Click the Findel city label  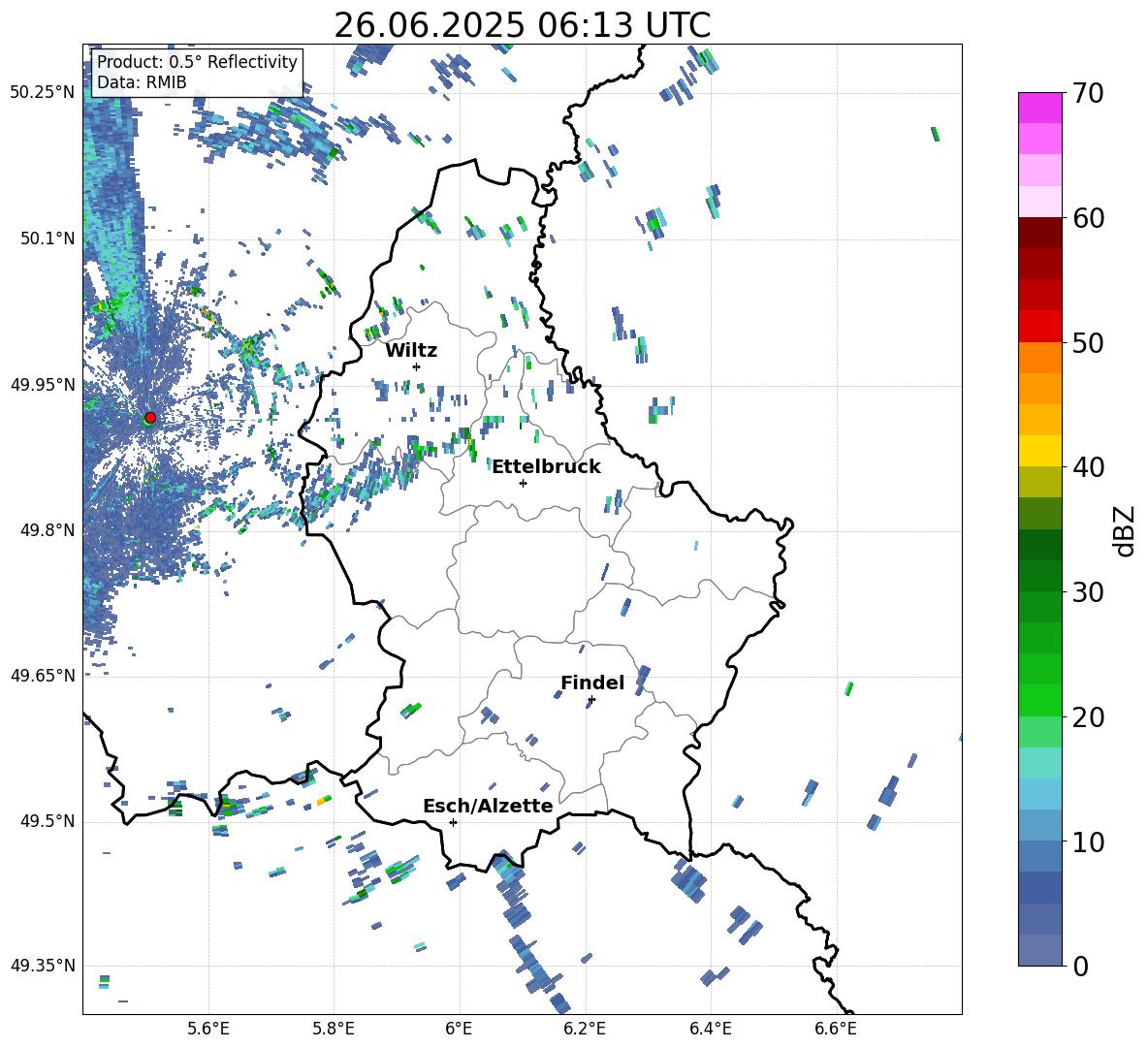592,683
